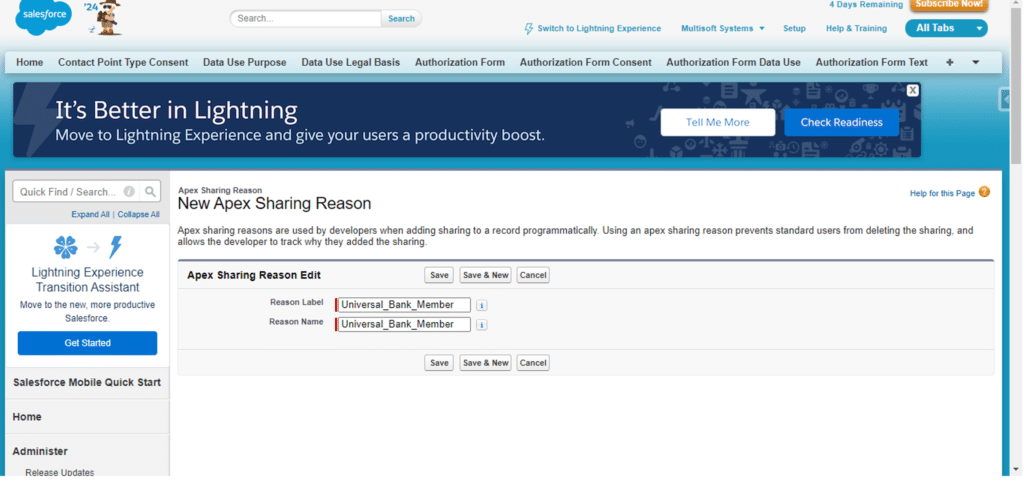Screen dimensions: 1024x481
Task: Open the All Tabs dropdown
Action: [946, 28]
